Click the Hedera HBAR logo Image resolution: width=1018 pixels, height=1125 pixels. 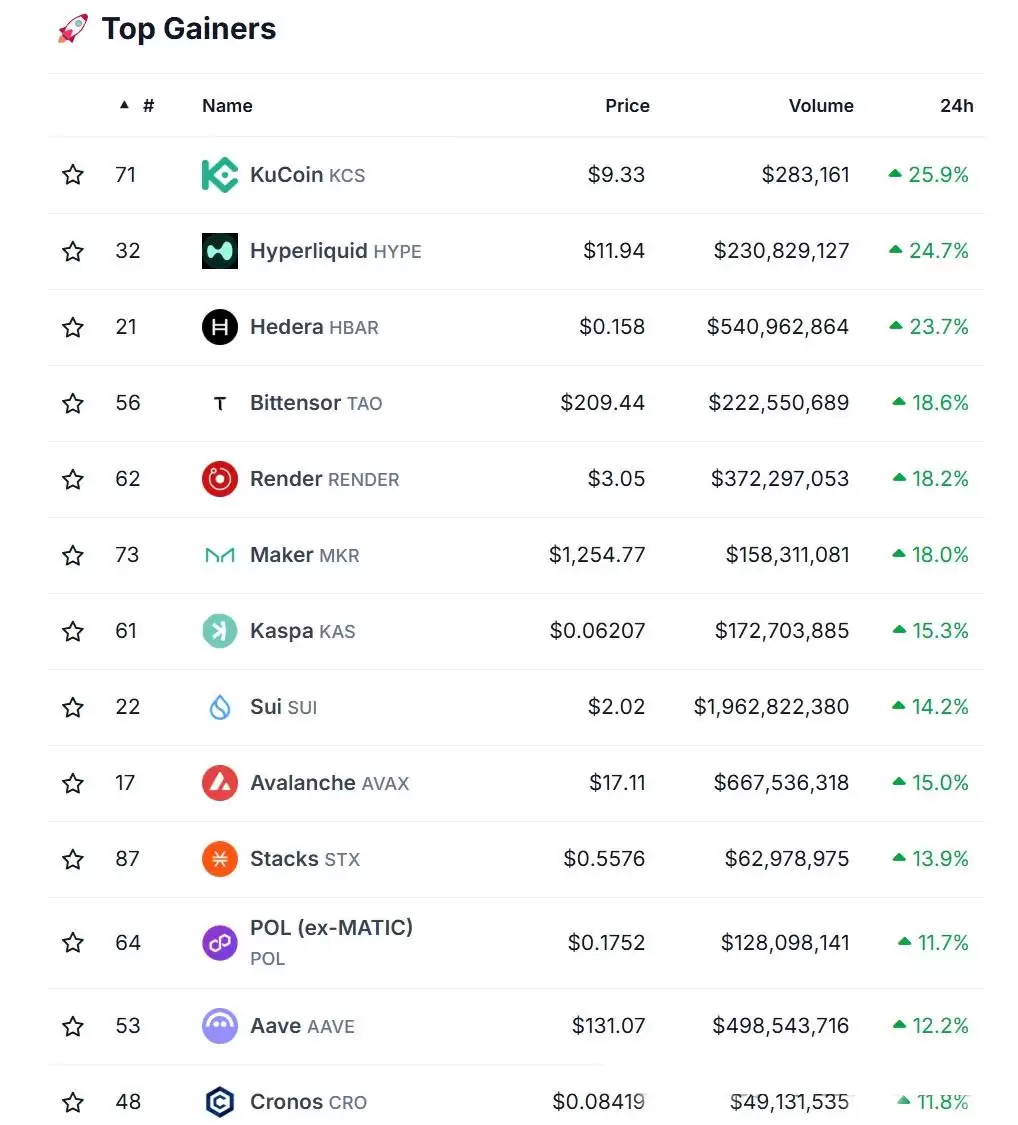[219, 327]
